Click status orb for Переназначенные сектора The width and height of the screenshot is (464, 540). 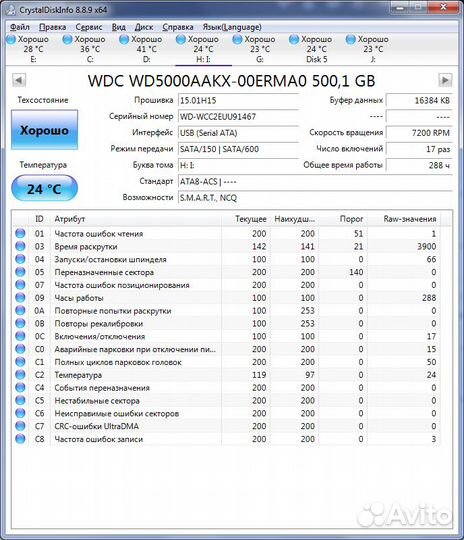coord(20,272)
